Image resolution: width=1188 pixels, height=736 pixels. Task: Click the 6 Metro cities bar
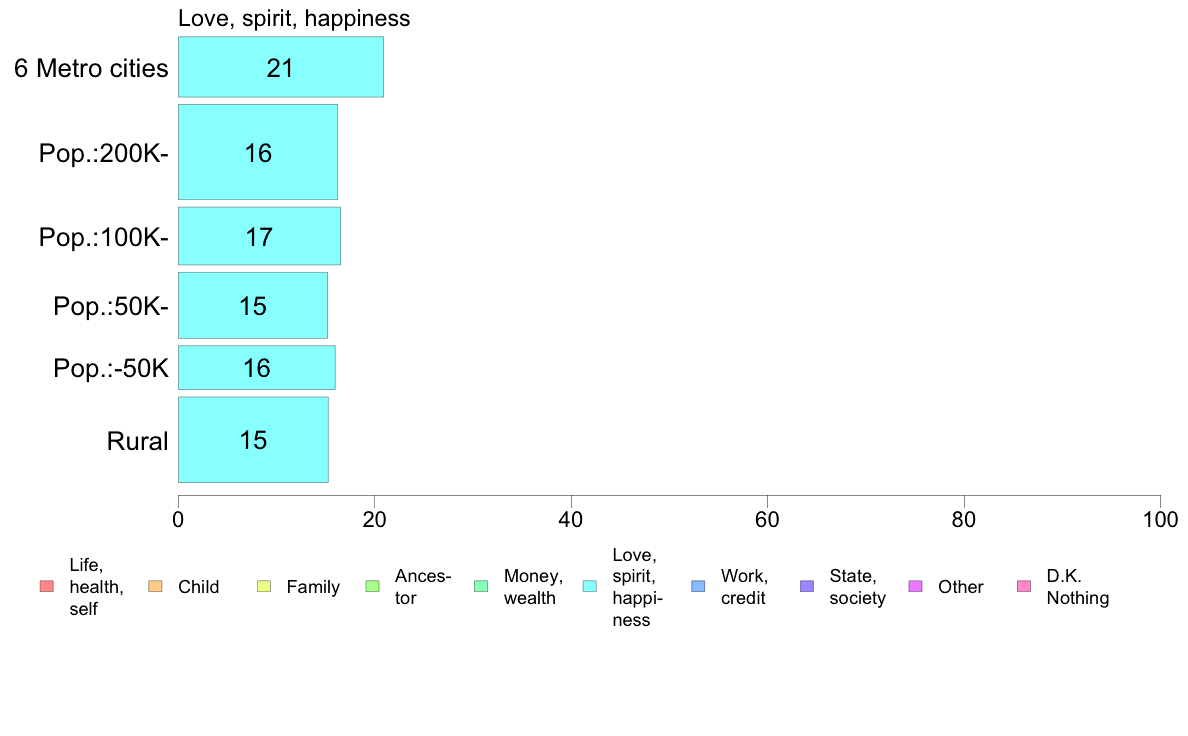pyautogui.click(x=280, y=67)
